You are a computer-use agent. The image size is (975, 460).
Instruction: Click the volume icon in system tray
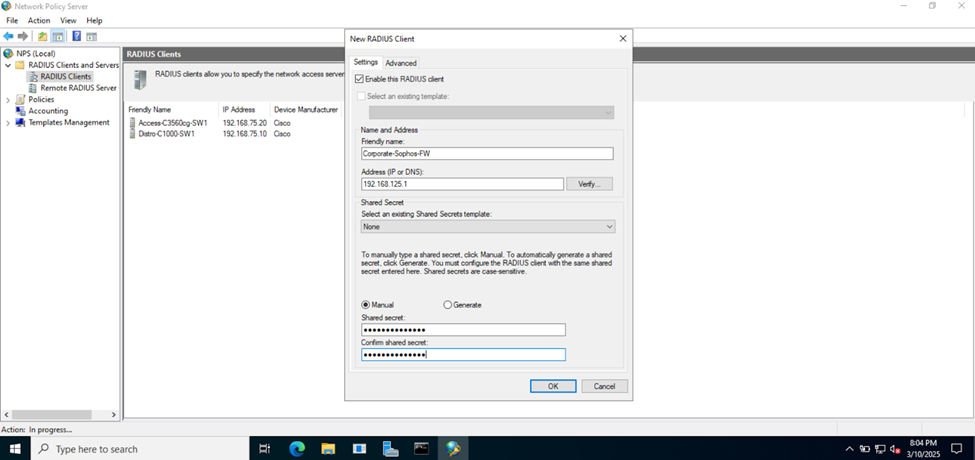coord(895,448)
